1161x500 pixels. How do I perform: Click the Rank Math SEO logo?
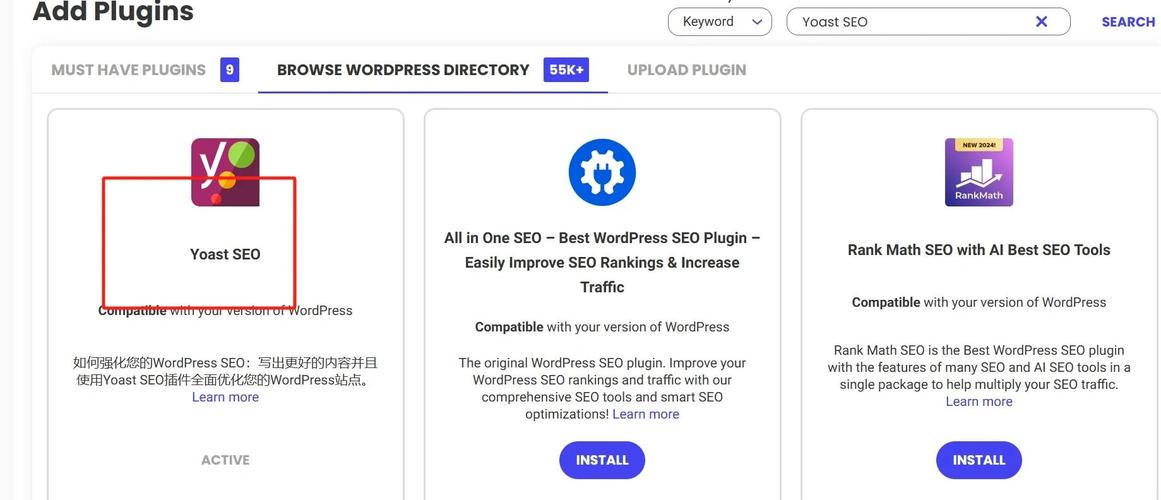tap(979, 172)
